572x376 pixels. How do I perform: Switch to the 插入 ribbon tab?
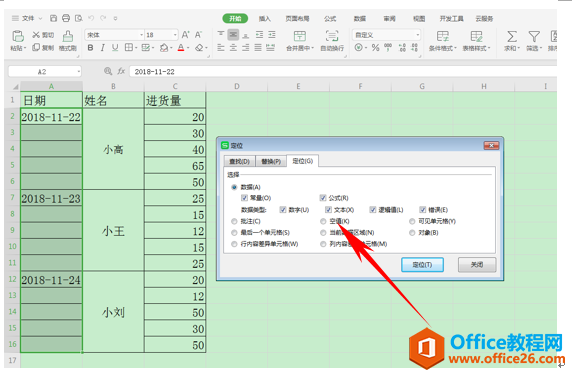click(265, 19)
